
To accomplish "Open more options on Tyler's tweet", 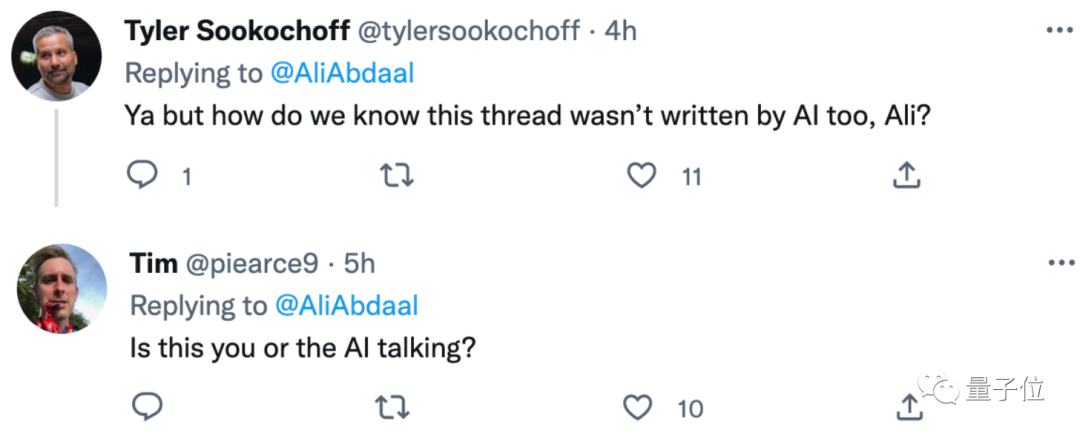I will tap(1058, 31).
